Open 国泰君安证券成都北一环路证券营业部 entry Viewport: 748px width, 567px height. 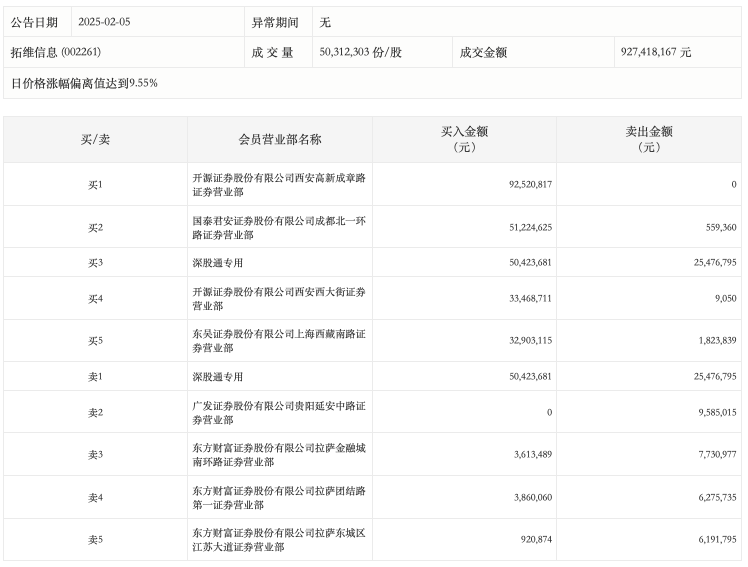tap(279, 227)
